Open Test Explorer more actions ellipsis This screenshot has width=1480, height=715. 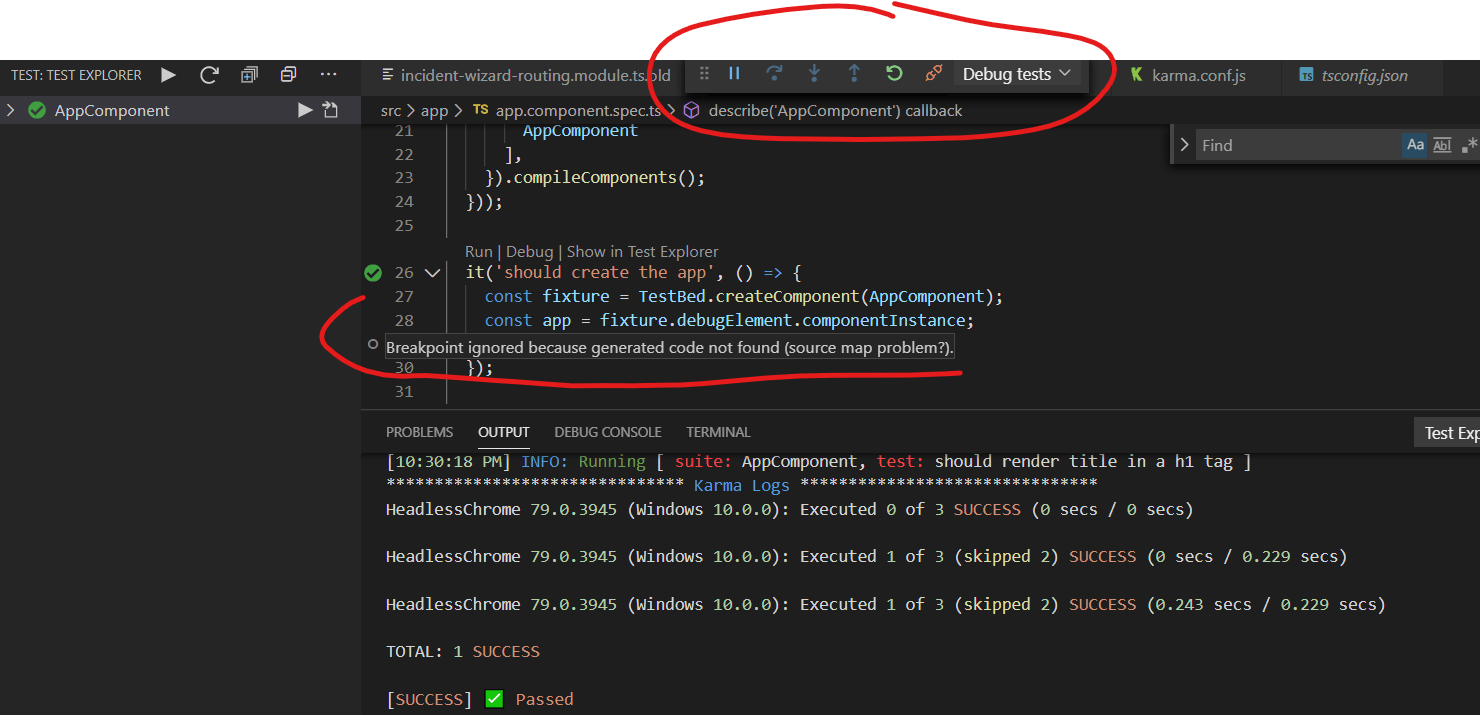click(x=328, y=75)
